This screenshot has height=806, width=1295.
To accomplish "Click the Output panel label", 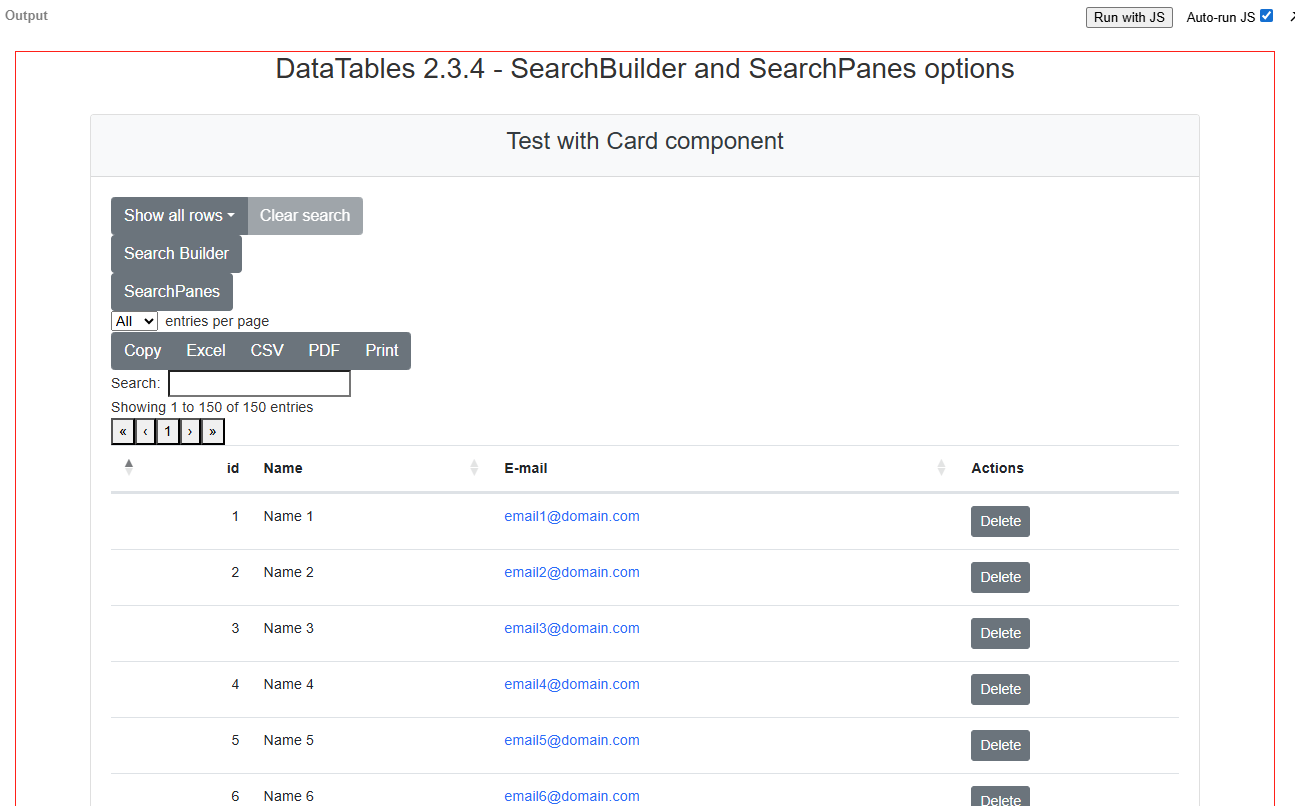I will pos(26,16).
